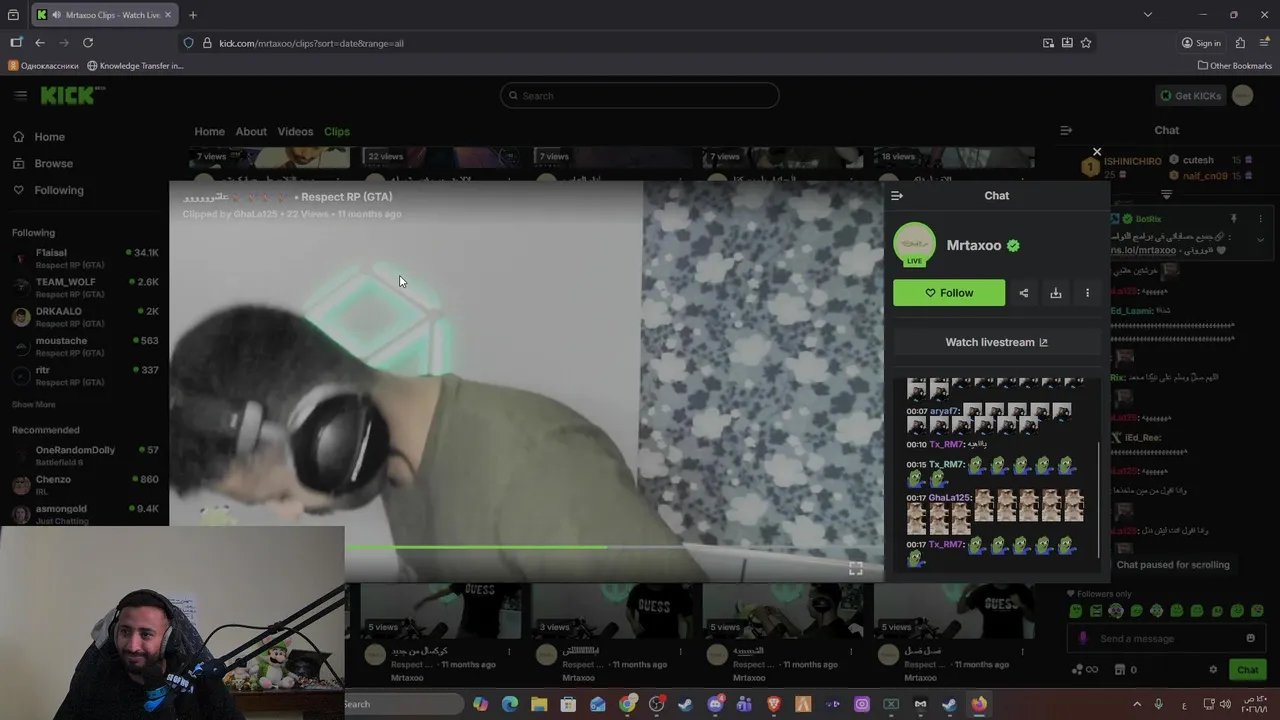The width and height of the screenshot is (1280, 720).
Task: Follow Mrtaxoo with the green Follow button
Action: point(949,293)
